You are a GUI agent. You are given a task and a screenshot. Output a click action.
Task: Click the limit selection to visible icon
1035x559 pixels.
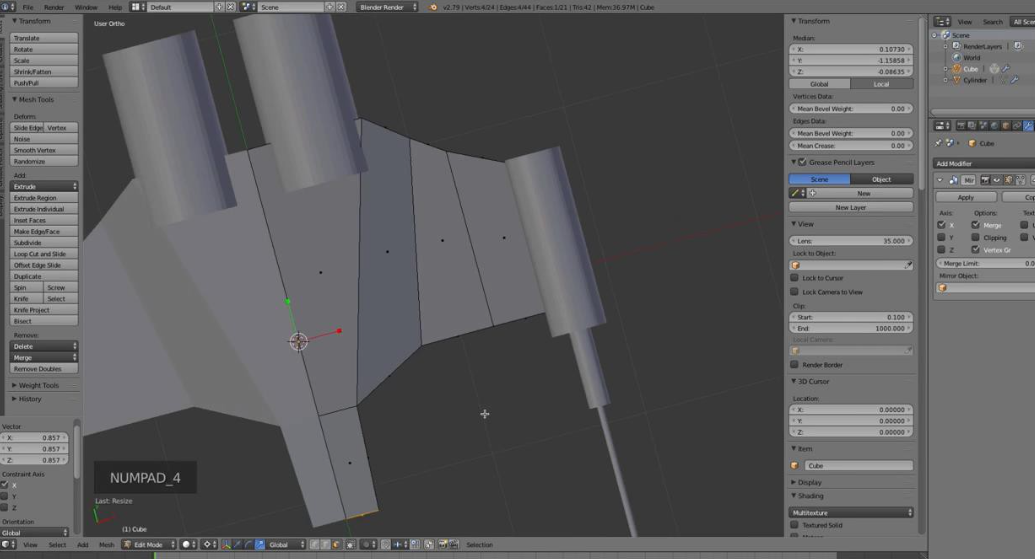tap(350, 545)
